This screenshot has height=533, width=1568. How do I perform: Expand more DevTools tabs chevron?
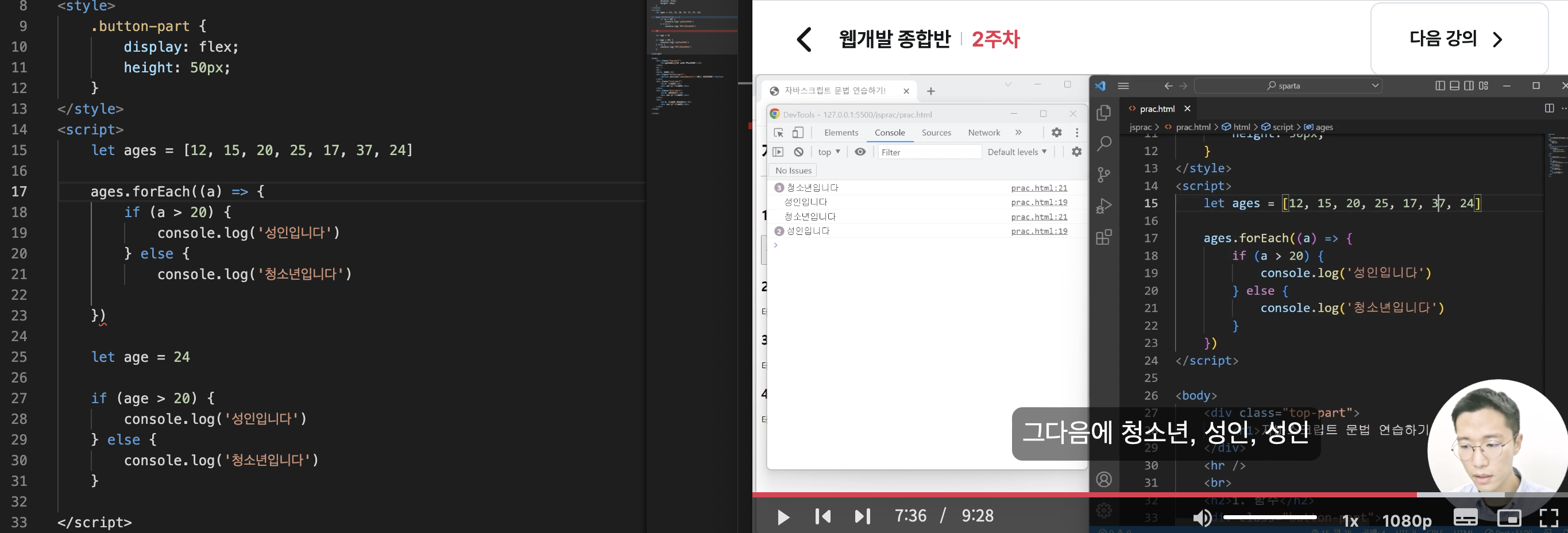[x=1018, y=133]
